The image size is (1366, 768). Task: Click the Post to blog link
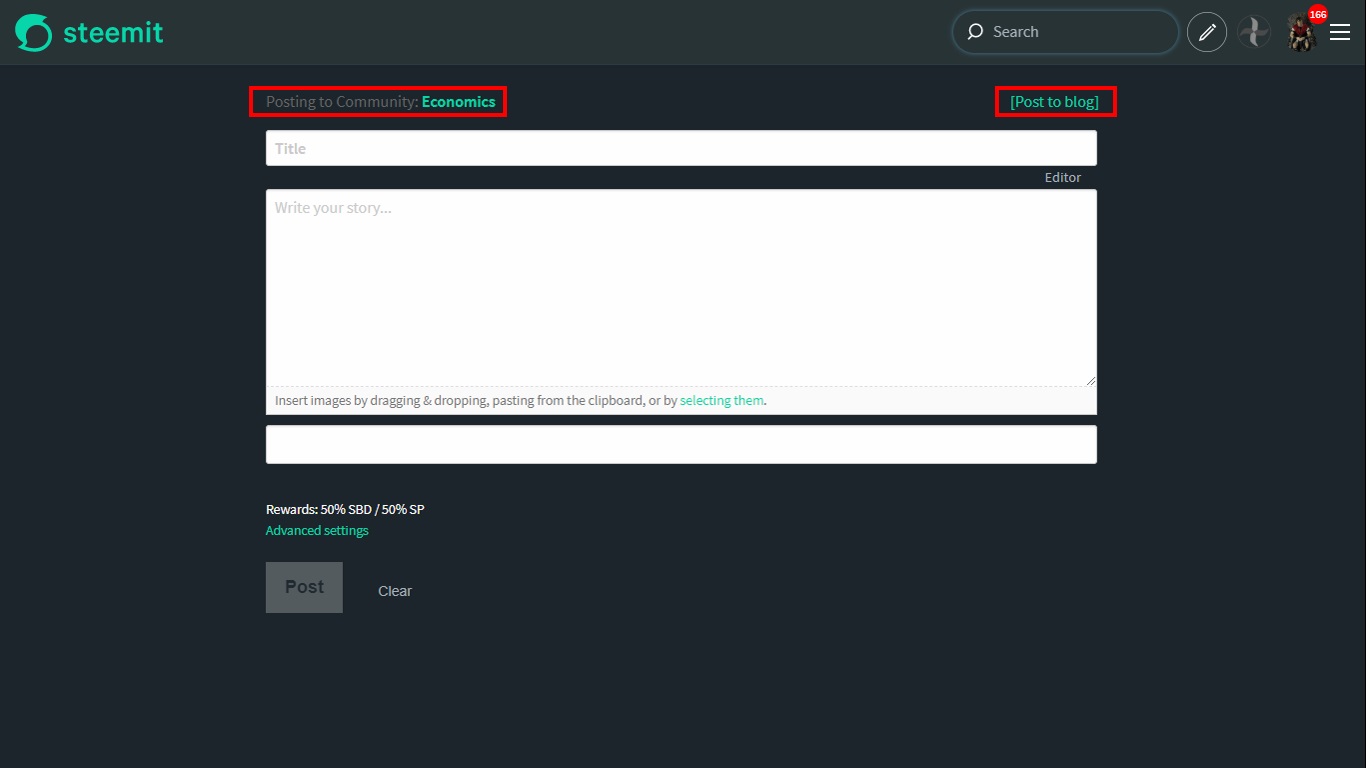(x=1054, y=101)
